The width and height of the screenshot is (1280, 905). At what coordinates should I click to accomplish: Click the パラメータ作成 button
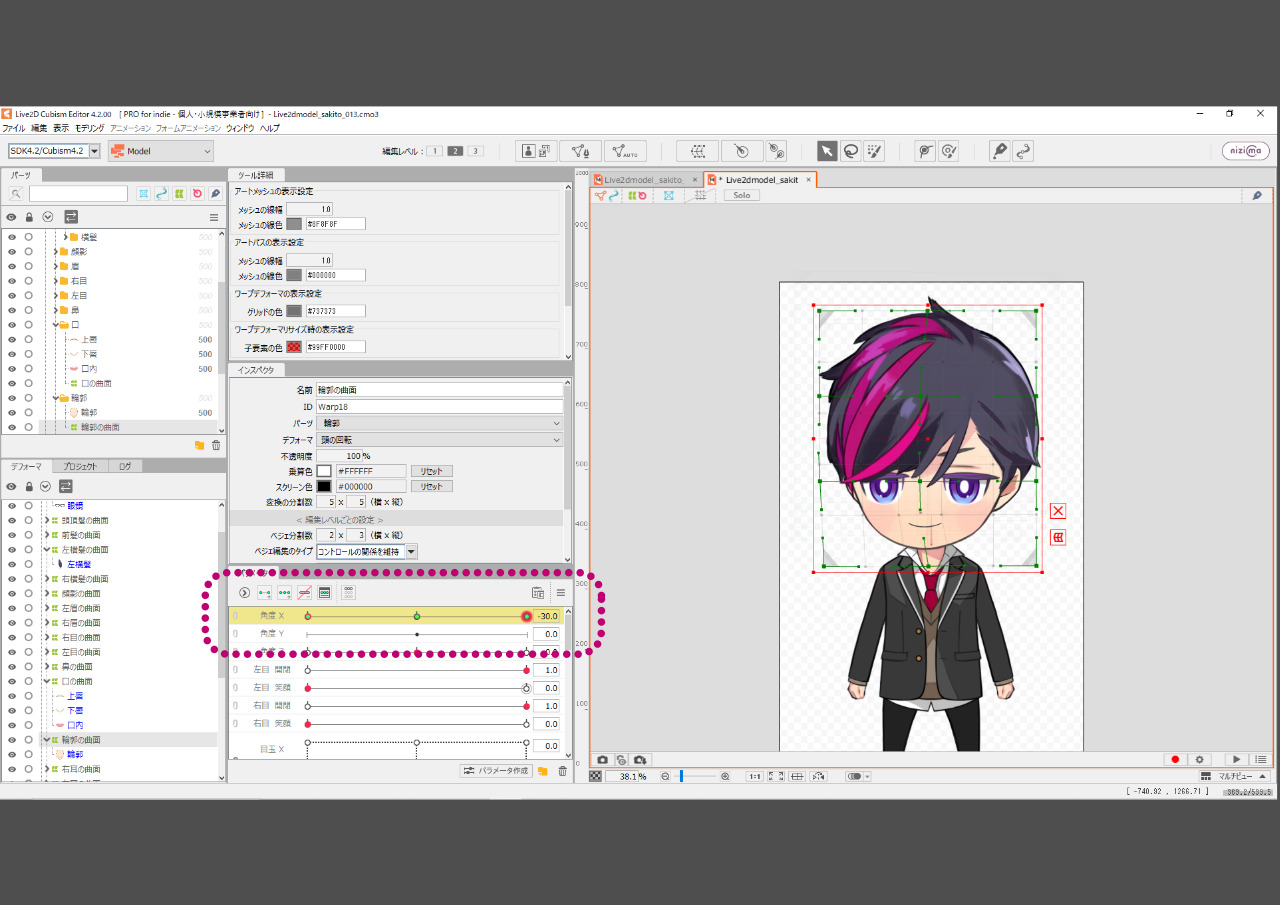point(496,771)
